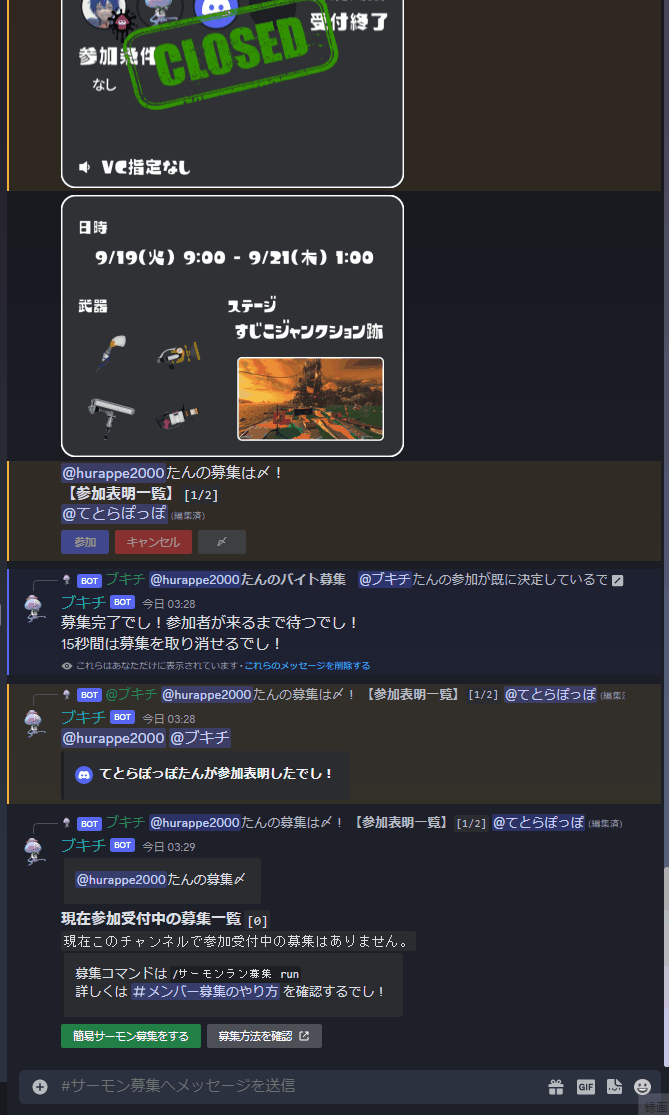Click the すじこジャンクション跡 stage thumbnail
Viewport: 669px width, 1115px height.
click(x=310, y=399)
